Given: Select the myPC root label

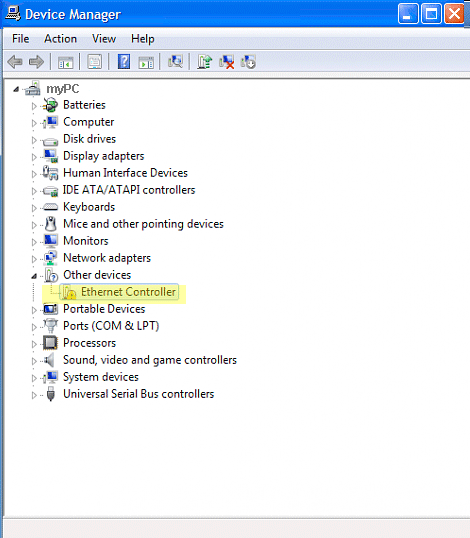Looking at the screenshot, I should (x=63, y=89).
